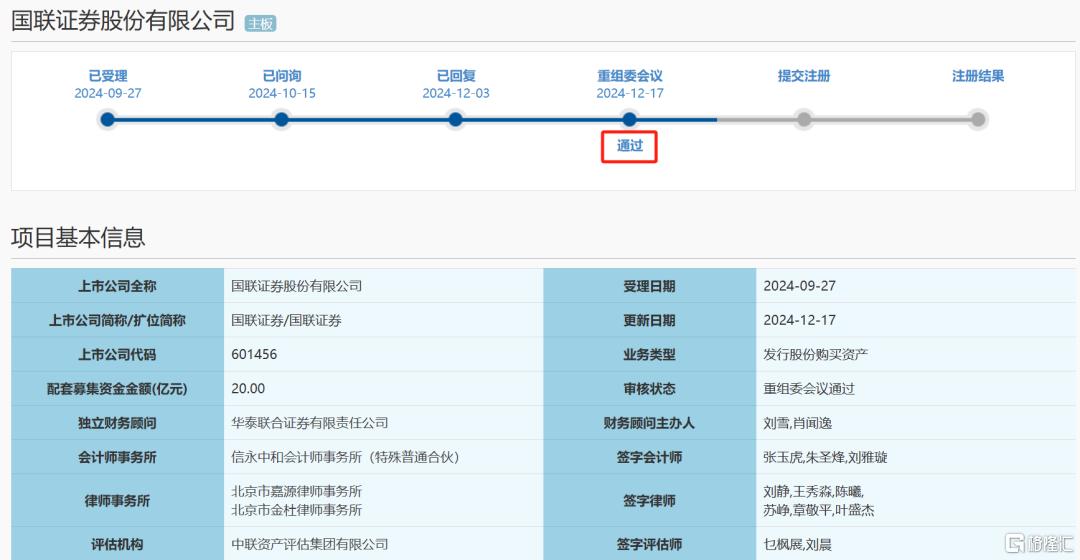Click the 更新日期 value 2024-12-17
The height and width of the screenshot is (560, 1080).
(x=800, y=320)
